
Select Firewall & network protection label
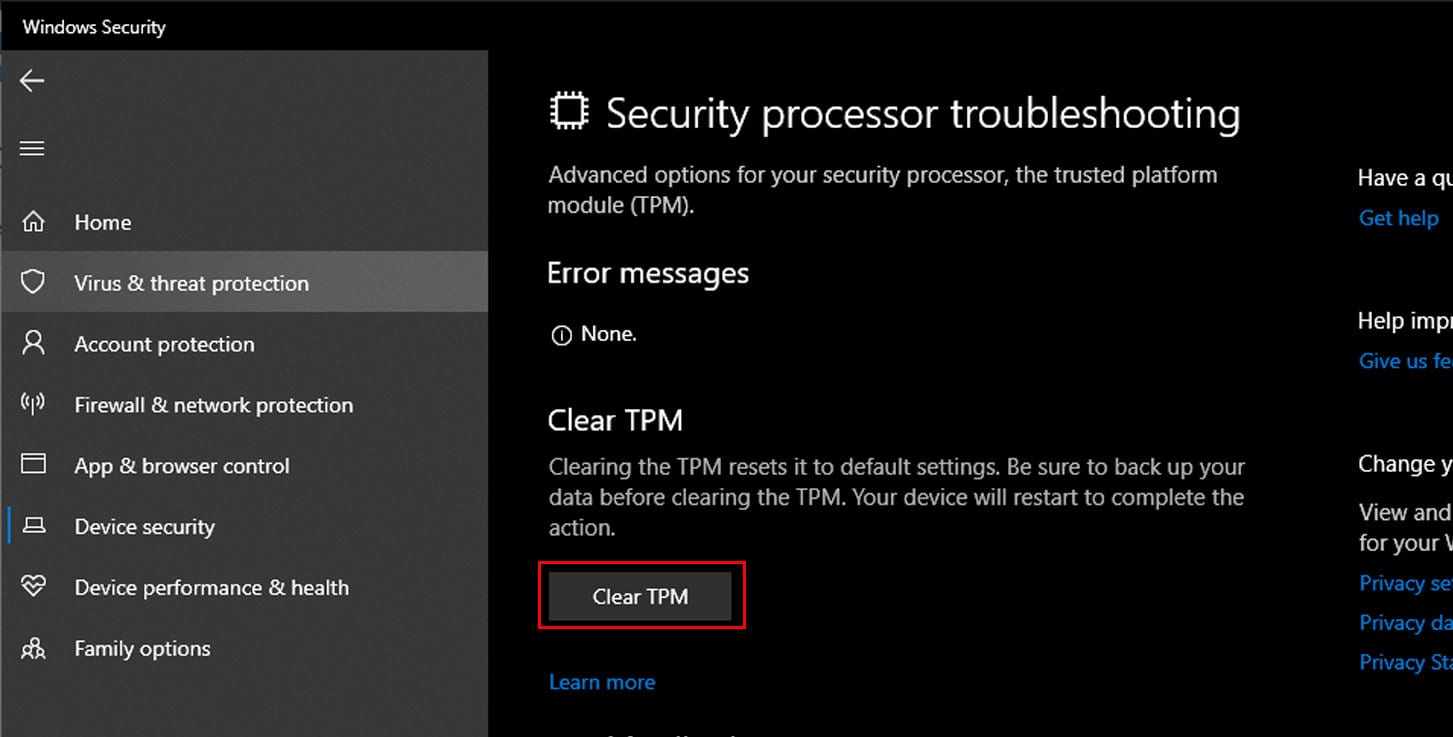pos(214,405)
